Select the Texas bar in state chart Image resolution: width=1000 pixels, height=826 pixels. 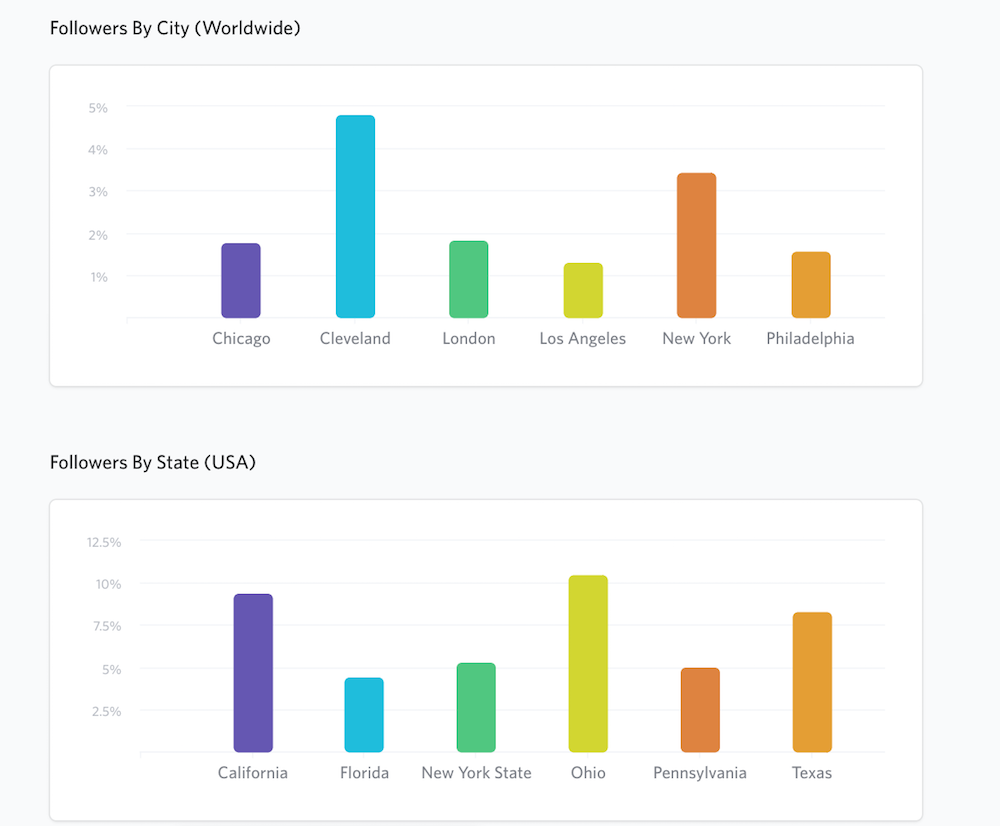[x=812, y=682]
